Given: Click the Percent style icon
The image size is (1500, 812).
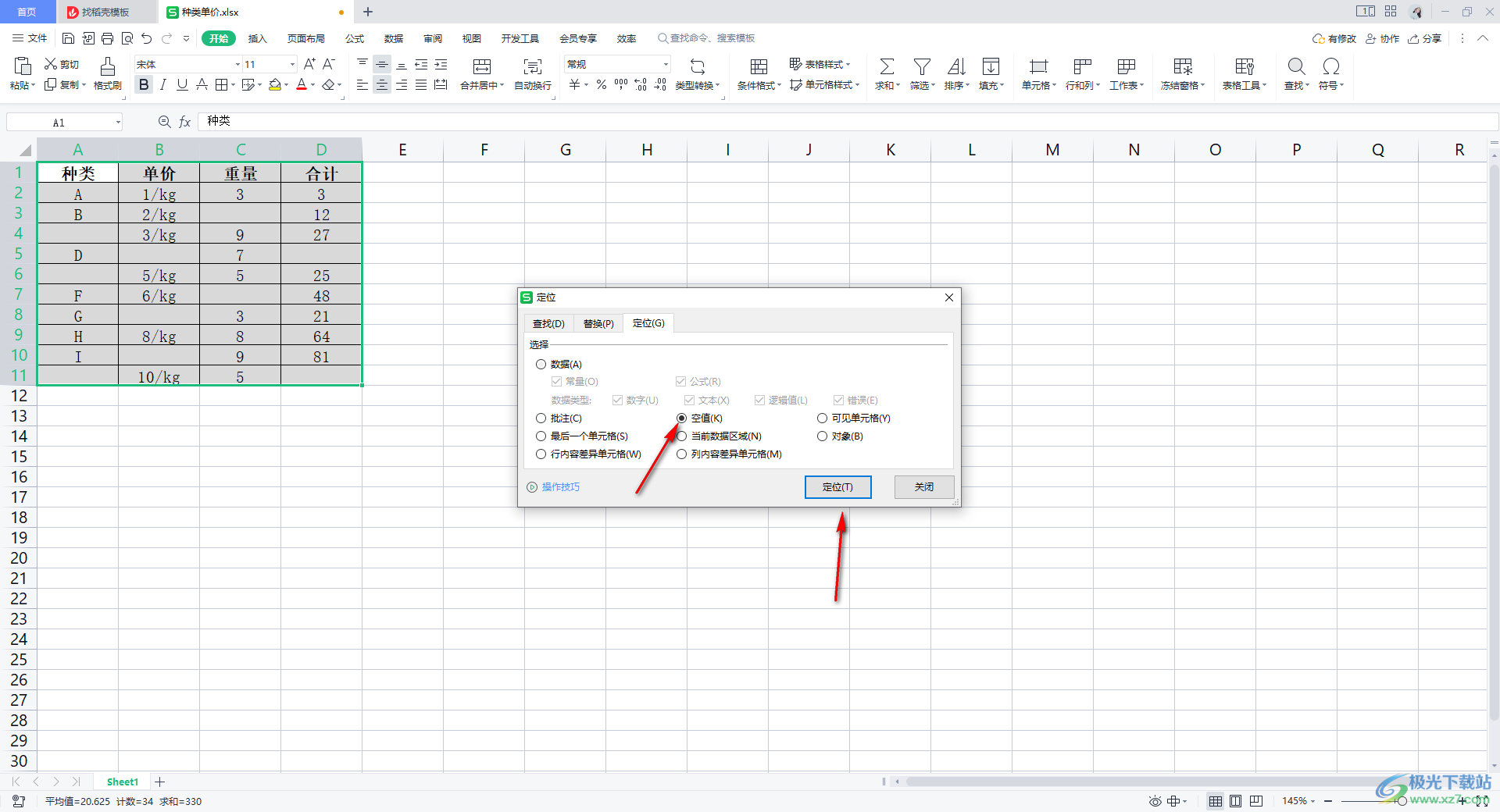Looking at the screenshot, I should 602,84.
